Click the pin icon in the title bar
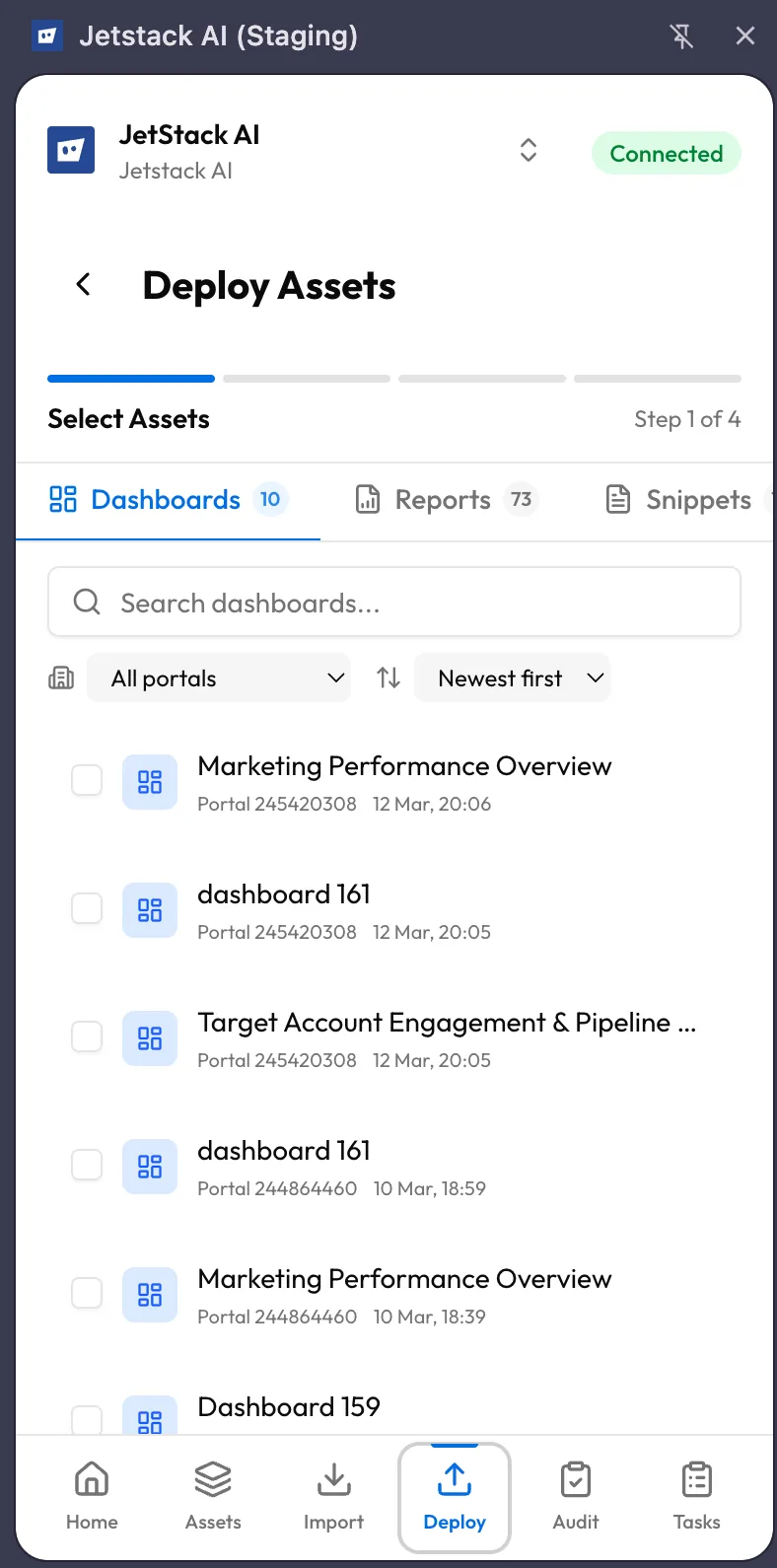Viewport: 777px width, 1568px height. (682, 36)
